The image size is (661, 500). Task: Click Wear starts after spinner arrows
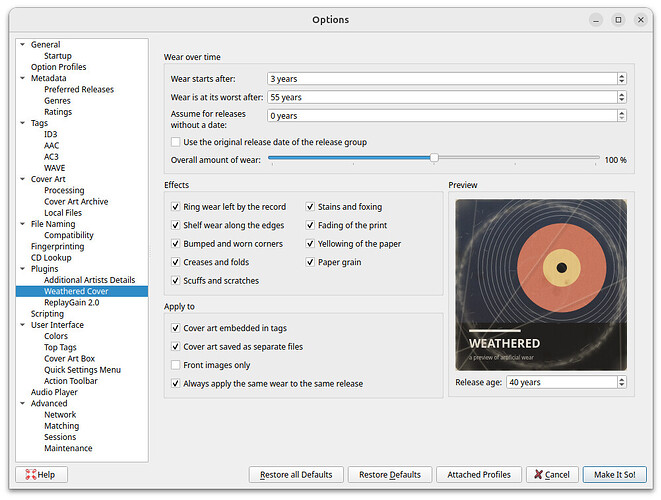point(621,78)
